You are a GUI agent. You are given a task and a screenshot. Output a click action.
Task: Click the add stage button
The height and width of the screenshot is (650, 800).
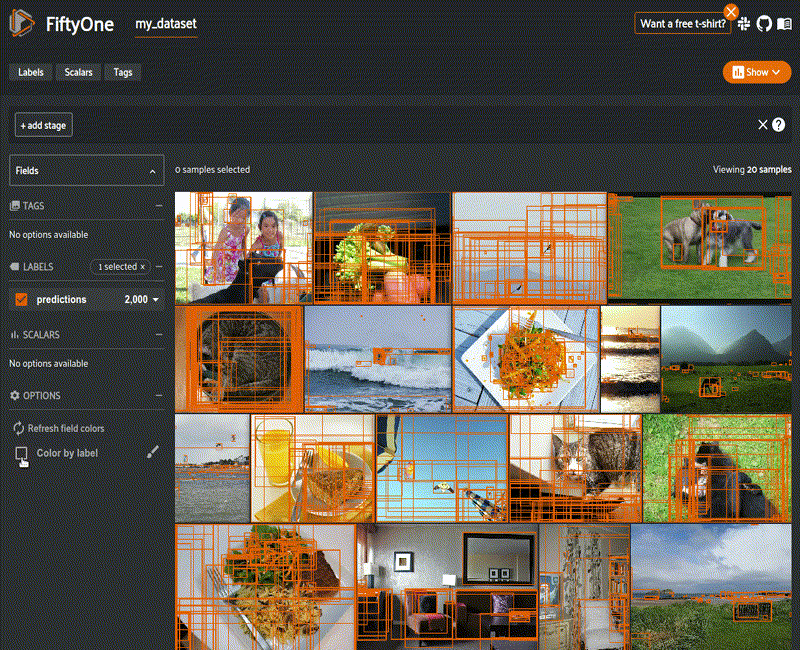43,125
